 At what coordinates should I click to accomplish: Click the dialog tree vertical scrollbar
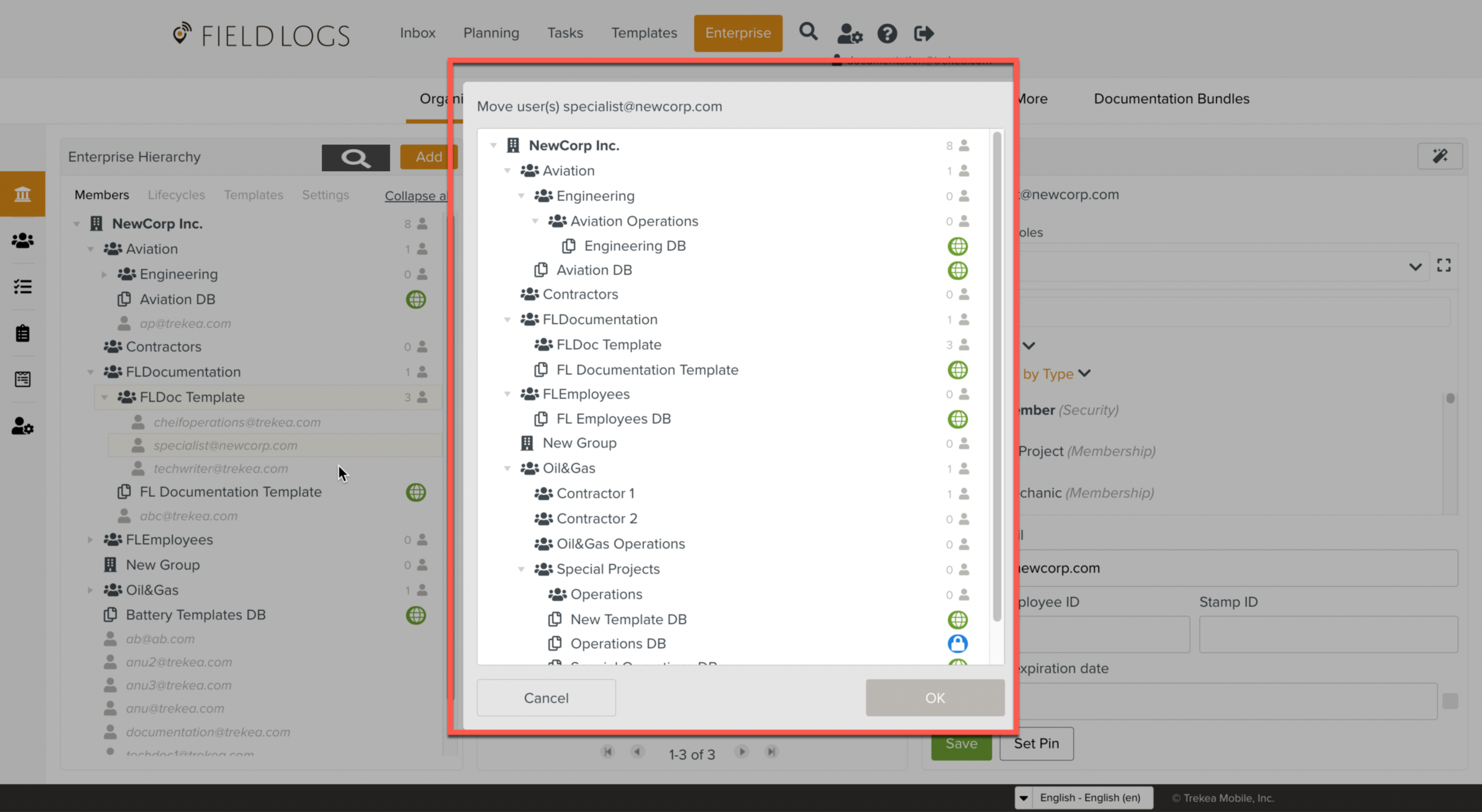997,379
